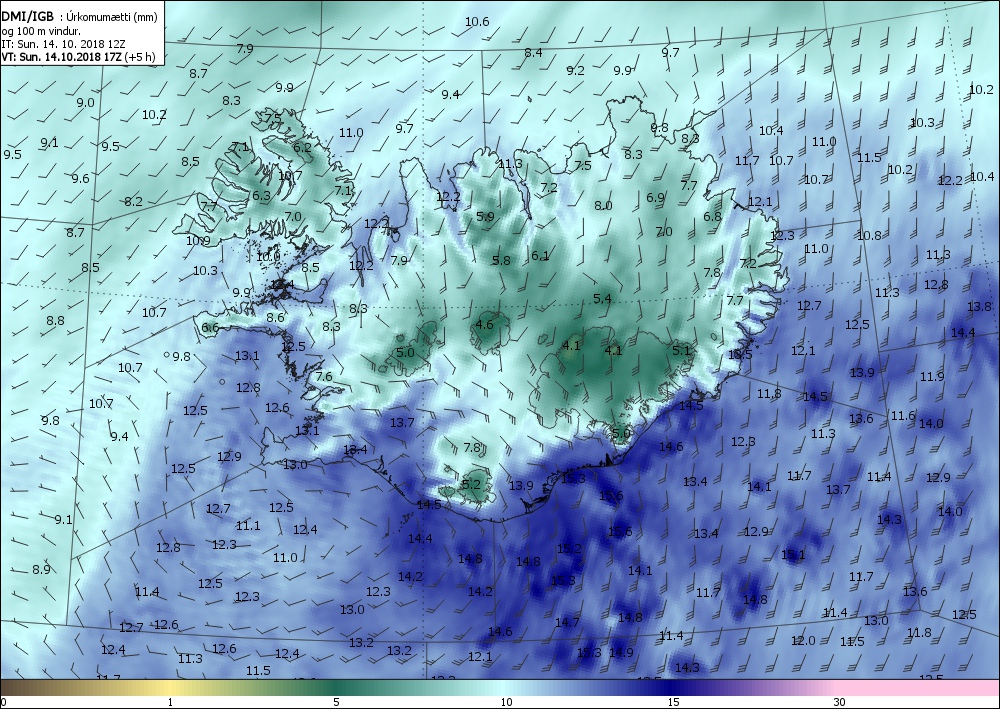The image size is (1000, 709).
Task: Click the color scale label "5"
Action: pos(336,702)
